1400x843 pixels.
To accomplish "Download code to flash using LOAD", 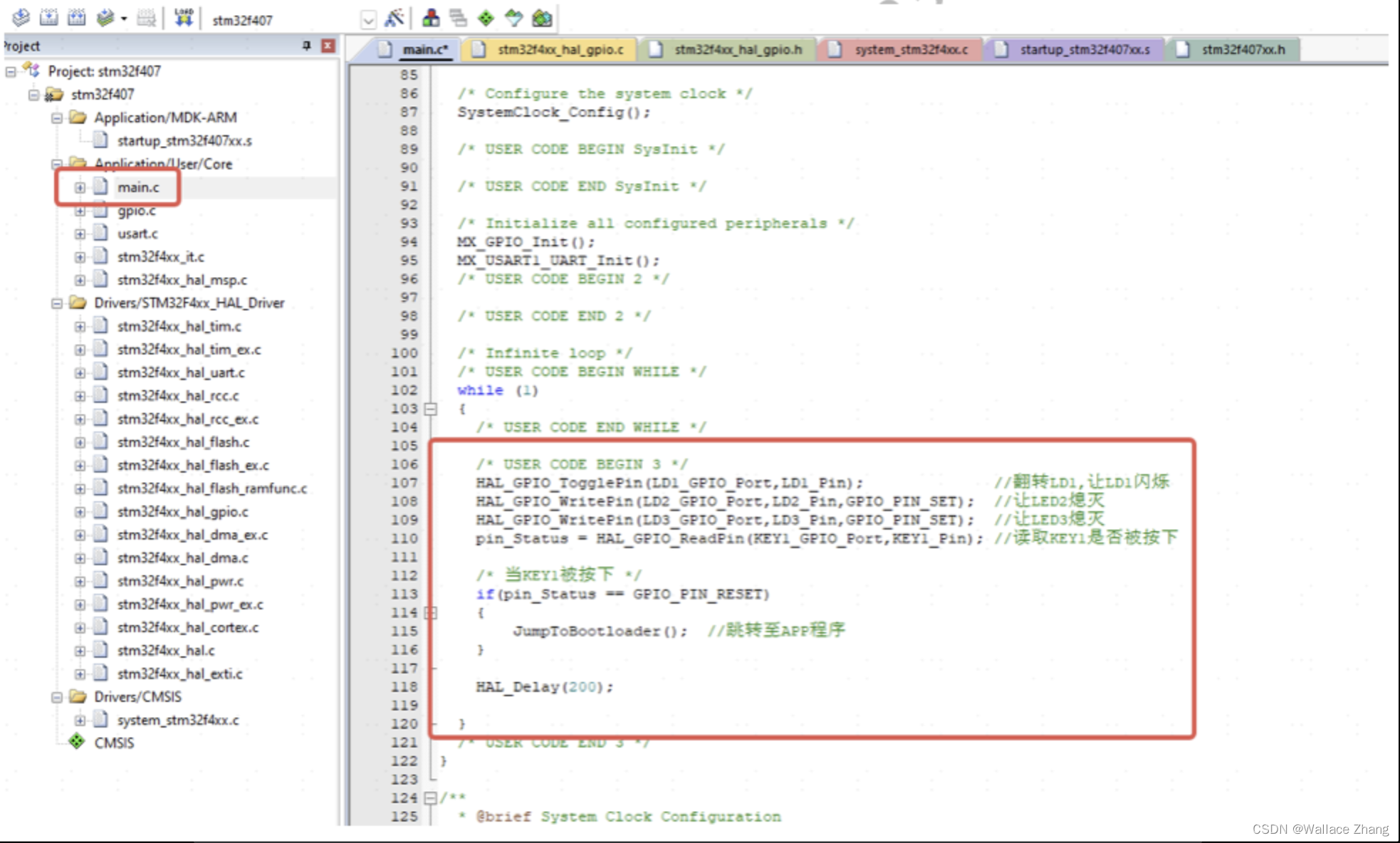I will click(184, 18).
